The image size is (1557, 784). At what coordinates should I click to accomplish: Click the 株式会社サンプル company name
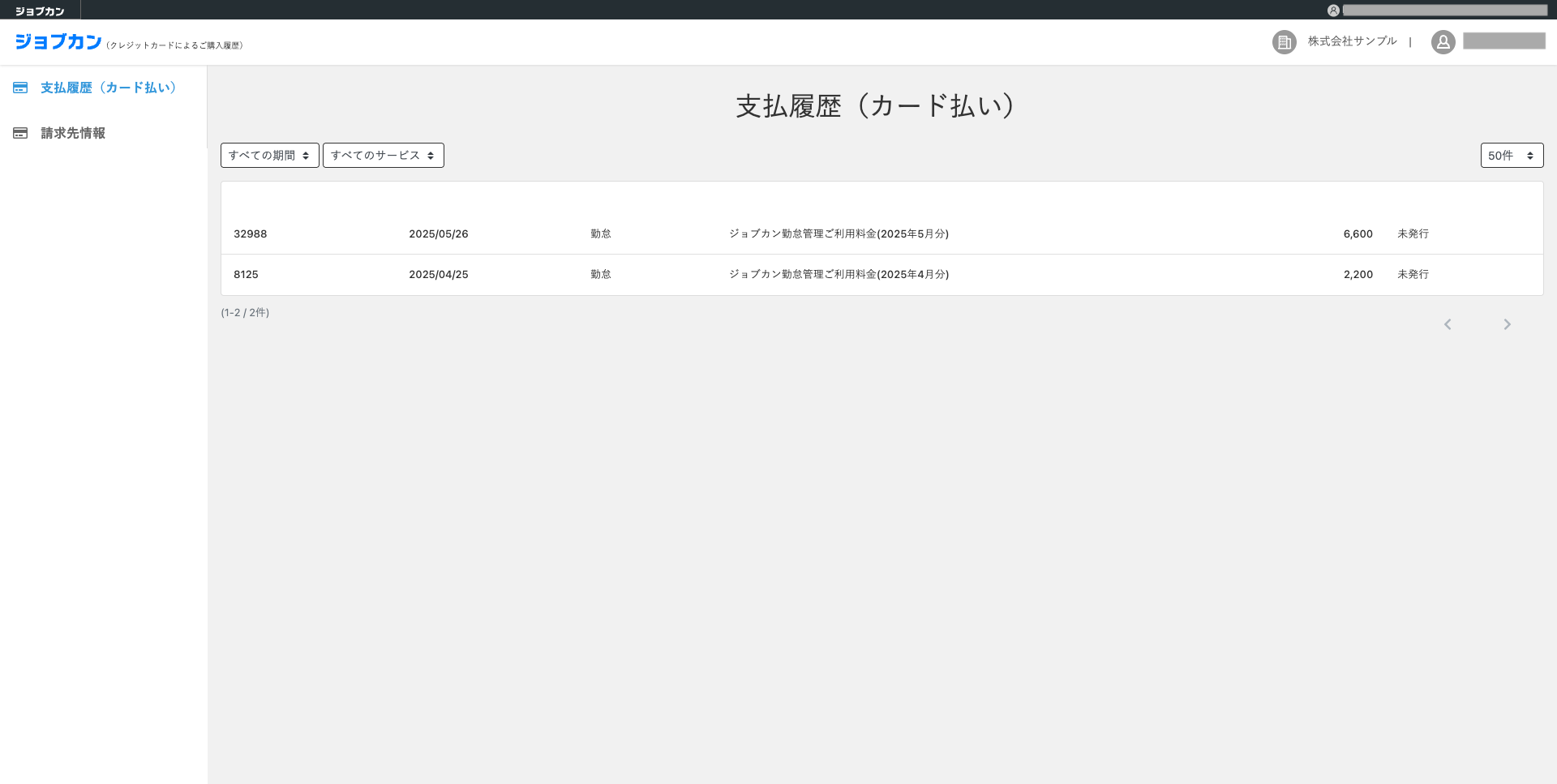(1352, 41)
